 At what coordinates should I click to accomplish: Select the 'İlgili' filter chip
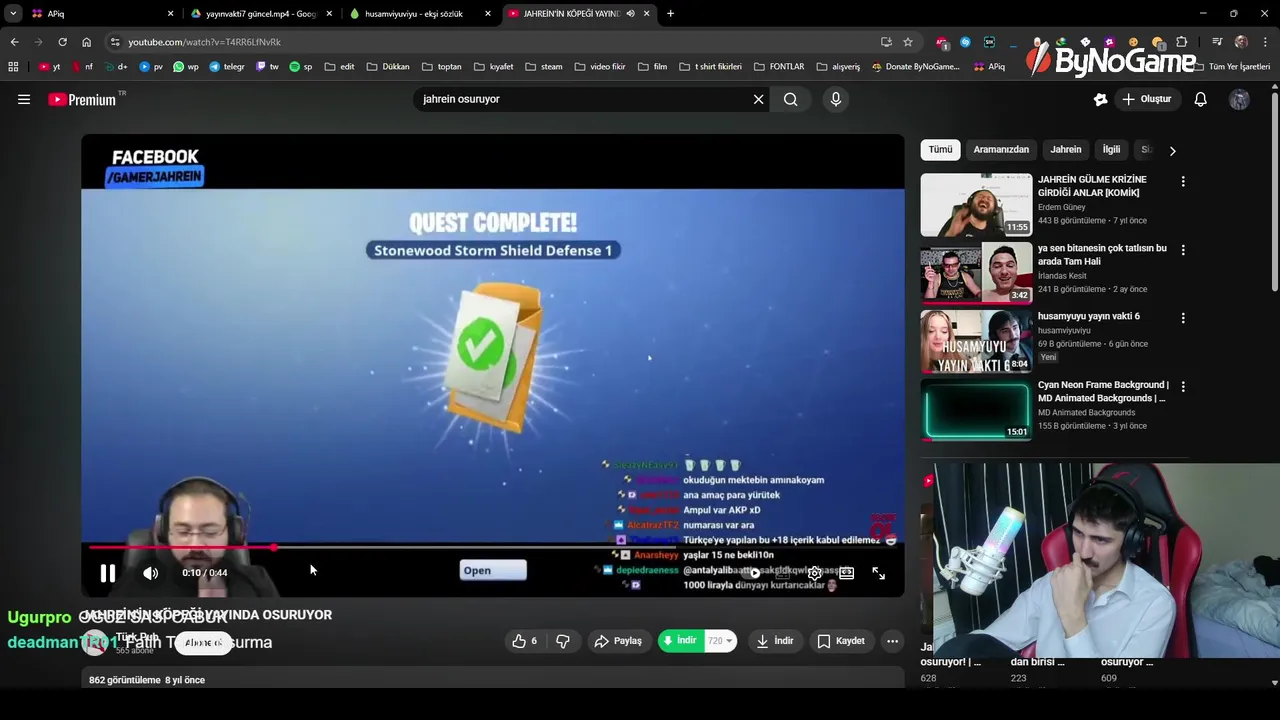pos(1111,149)
